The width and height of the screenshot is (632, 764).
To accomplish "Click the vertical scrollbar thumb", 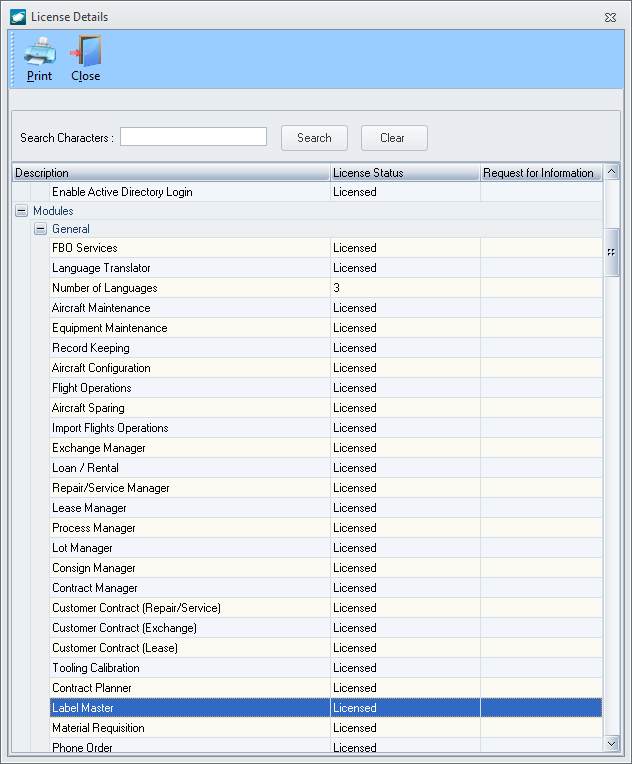I will coord(612,252).
